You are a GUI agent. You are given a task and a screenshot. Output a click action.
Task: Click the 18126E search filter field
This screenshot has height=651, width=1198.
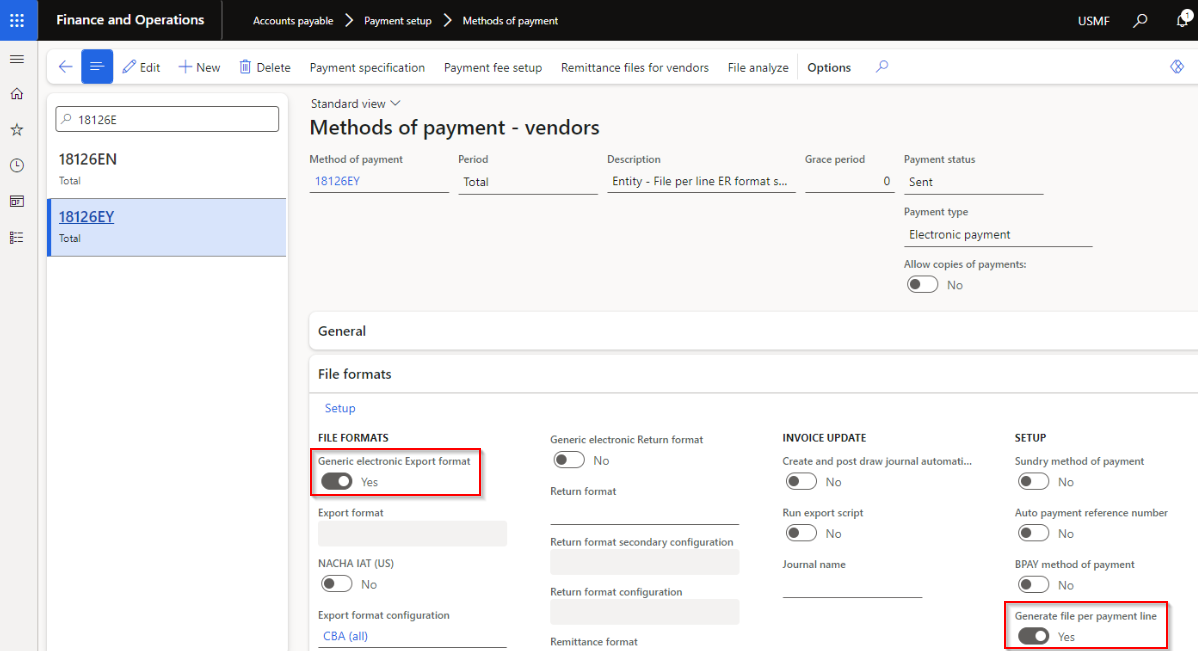[x=166, y=118]
